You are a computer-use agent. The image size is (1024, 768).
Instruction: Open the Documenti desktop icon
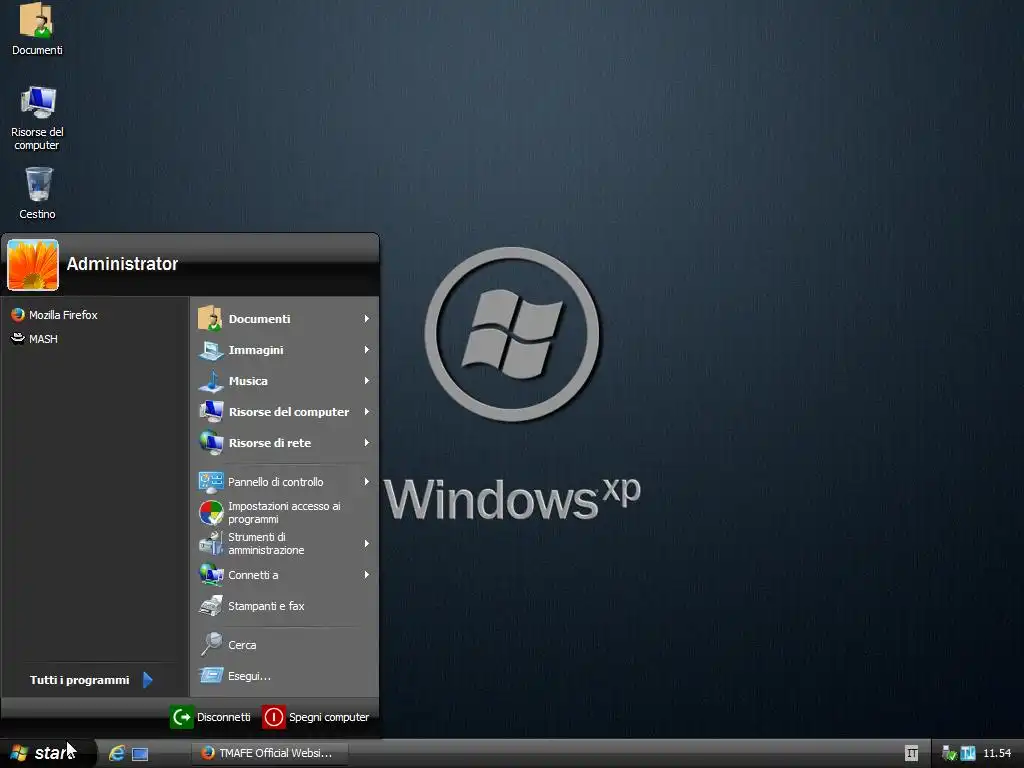(x=37, y=29)
